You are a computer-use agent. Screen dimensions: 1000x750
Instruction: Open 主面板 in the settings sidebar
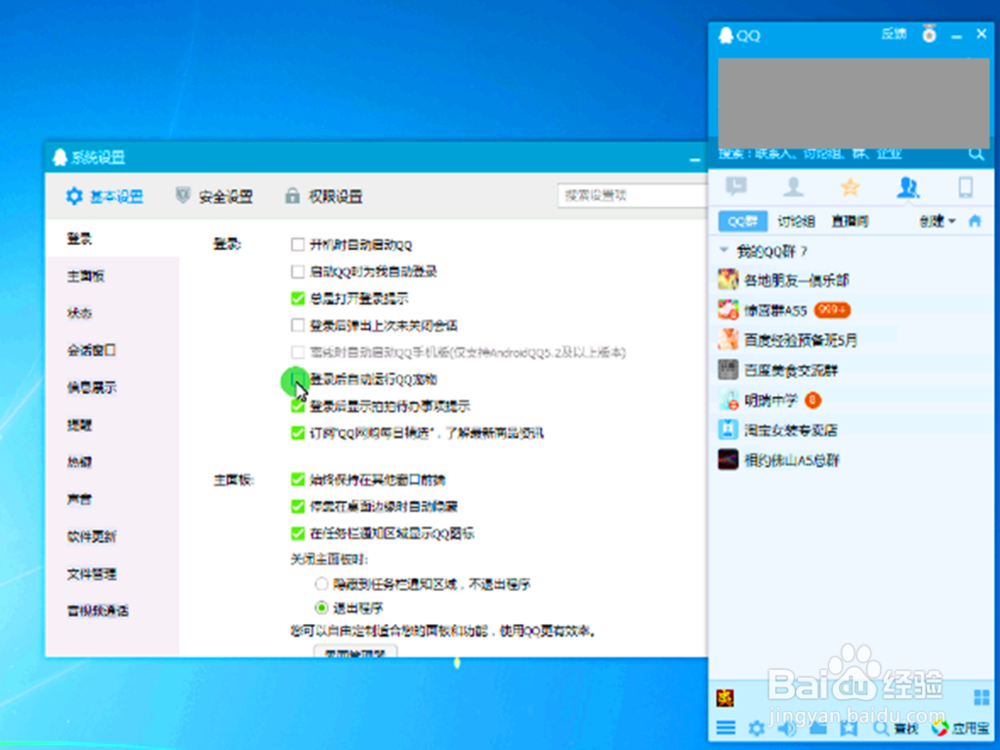click(x=85, y=276)
